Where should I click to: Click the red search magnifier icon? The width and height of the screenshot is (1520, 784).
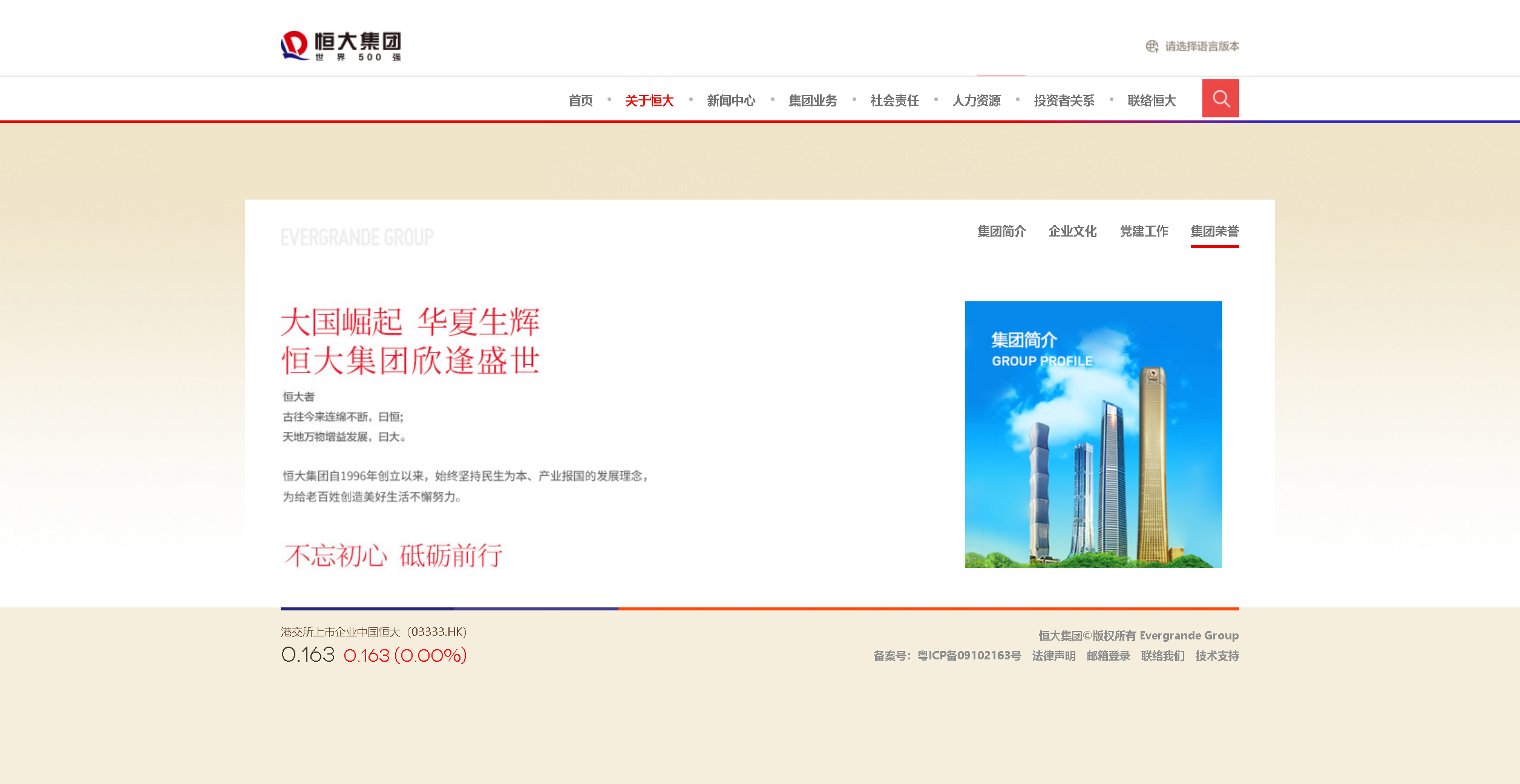tap(1220, 99)
